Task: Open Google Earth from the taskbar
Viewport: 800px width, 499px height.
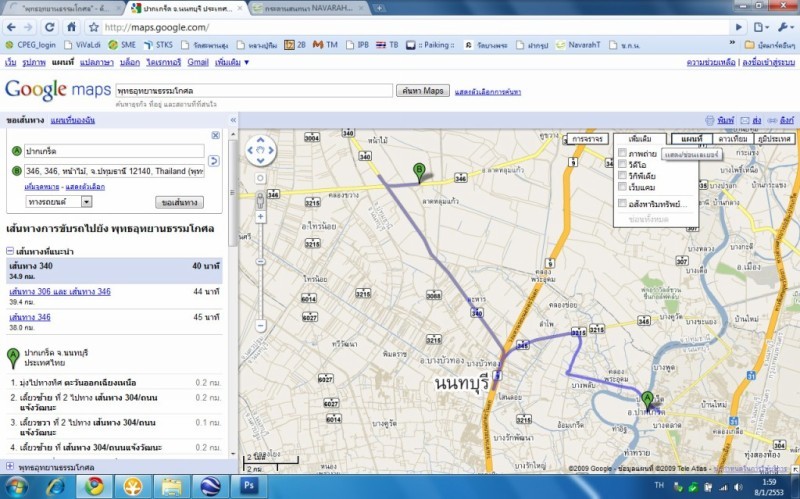Action: coord(210,486)
